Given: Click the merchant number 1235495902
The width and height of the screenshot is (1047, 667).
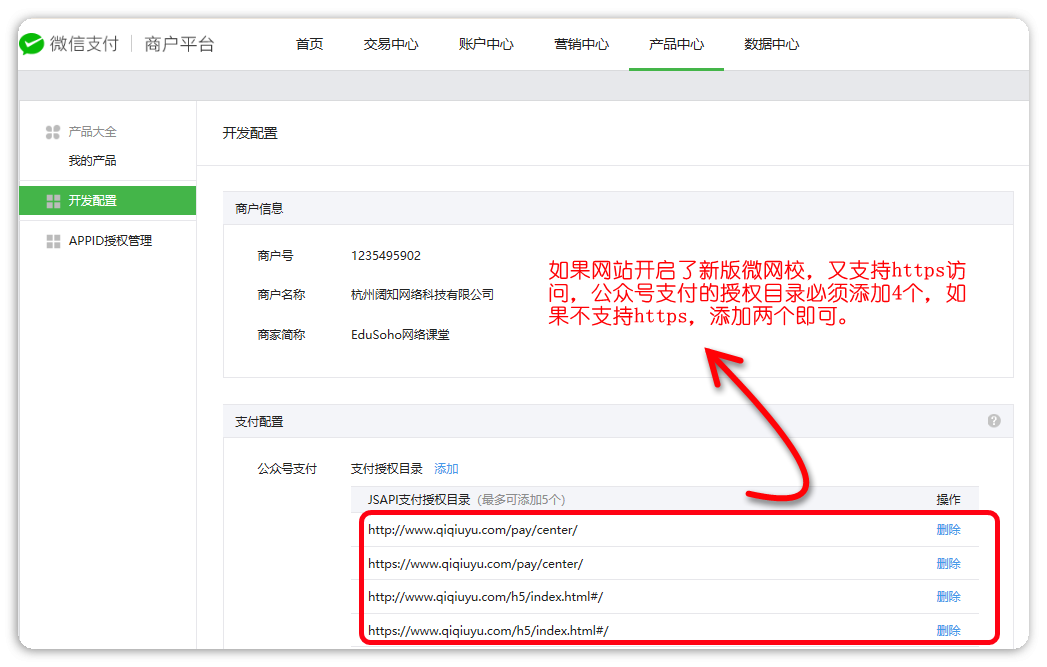Looking at the screenshot, I should 386,256.
